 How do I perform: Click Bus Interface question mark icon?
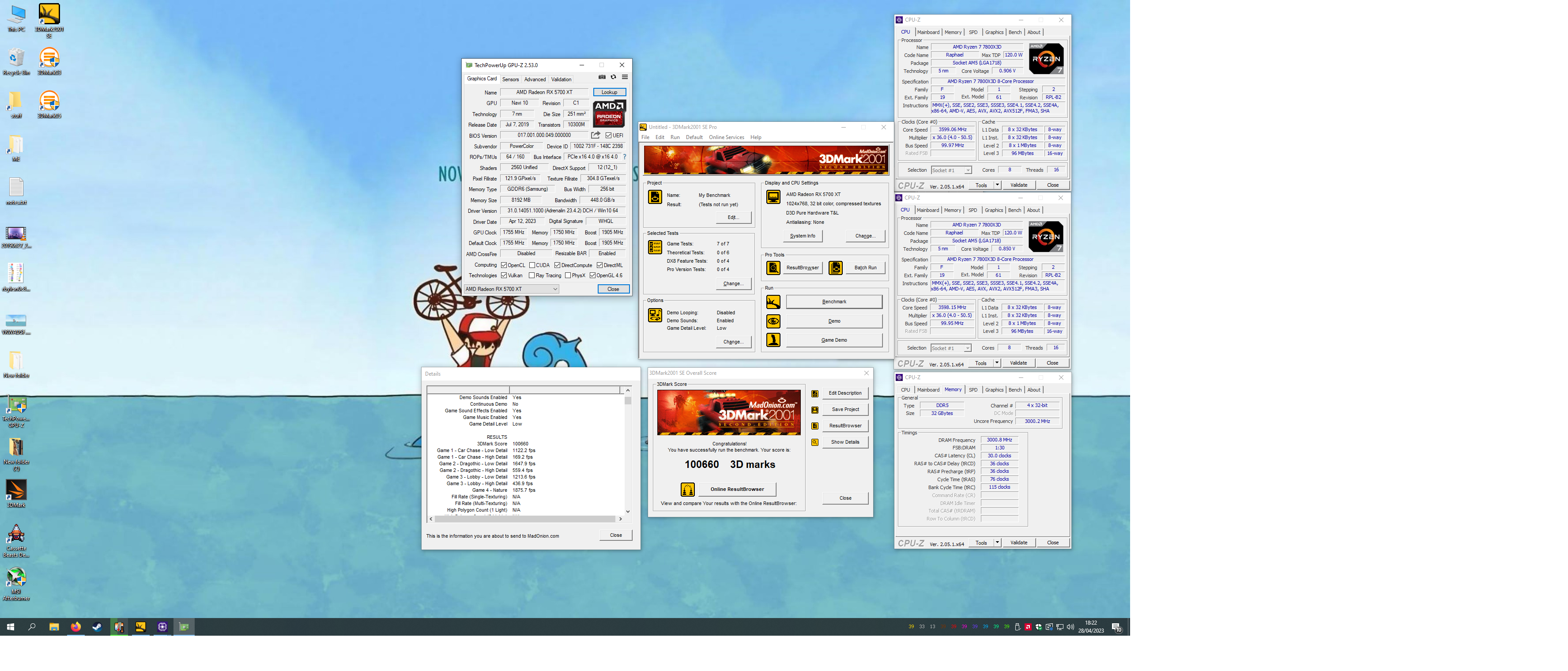click(x=625, y=157)
